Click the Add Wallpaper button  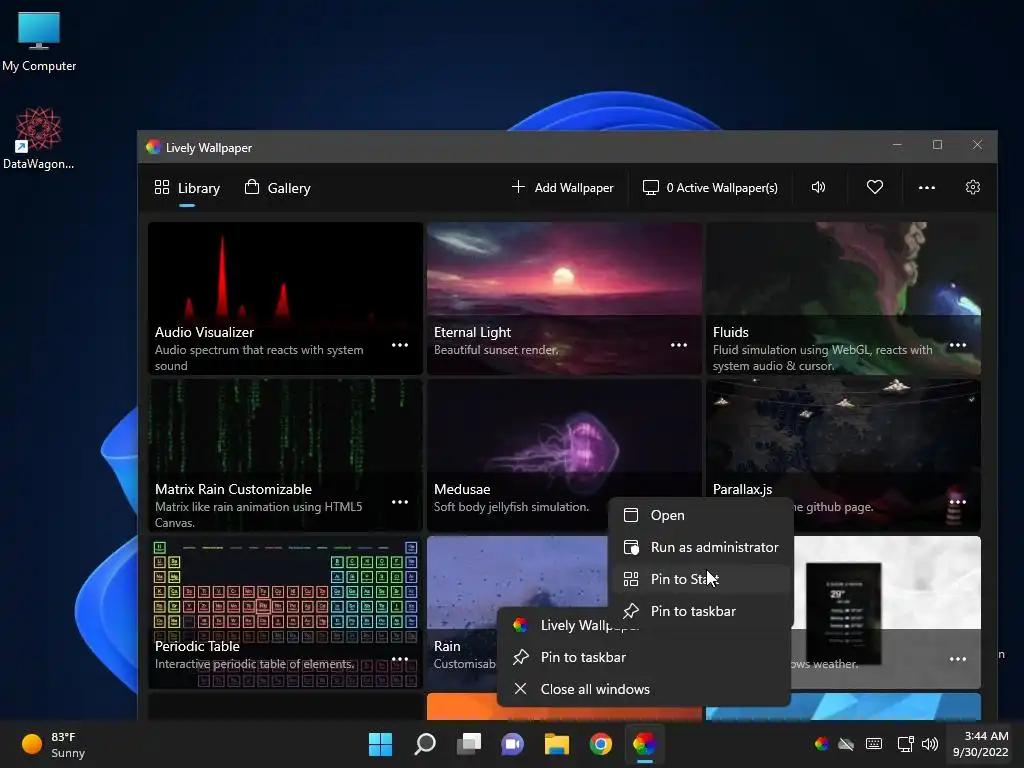[x=562, y=187]
